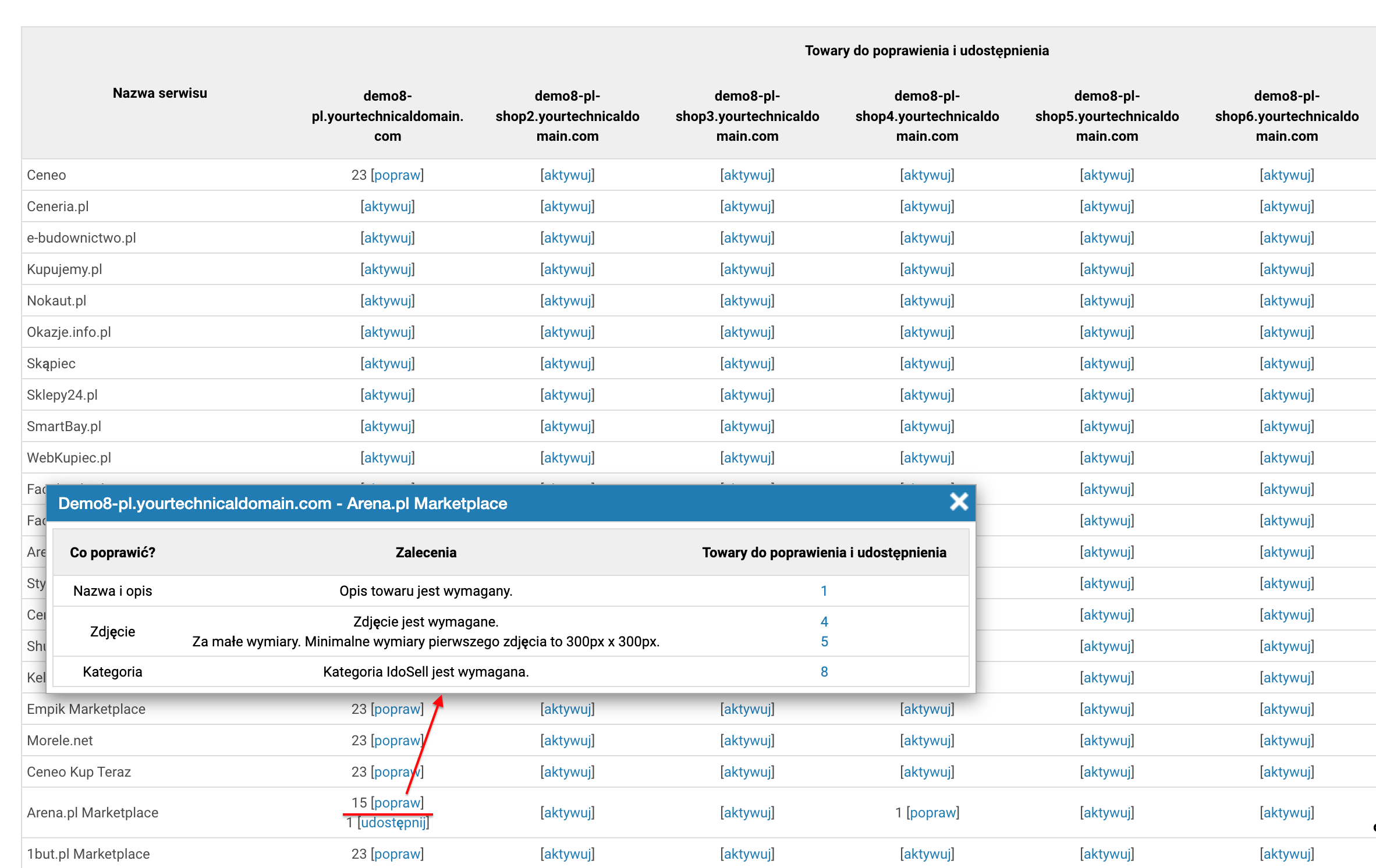The height and width of the screenshot is (868, 1376).
Task: Activate Nokaut.pl for shop2
Action: click(x=568, y=301)
